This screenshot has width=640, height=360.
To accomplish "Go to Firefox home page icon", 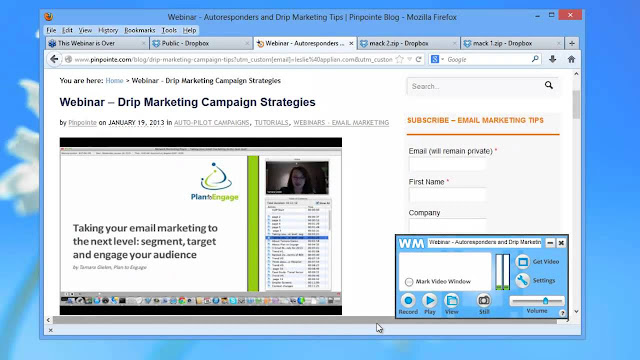I will click(x=571, y=59).
